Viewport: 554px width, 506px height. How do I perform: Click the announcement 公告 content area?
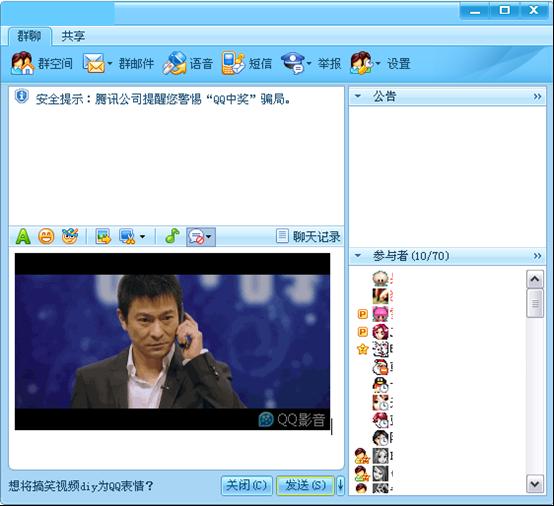[x=447, y=176]
